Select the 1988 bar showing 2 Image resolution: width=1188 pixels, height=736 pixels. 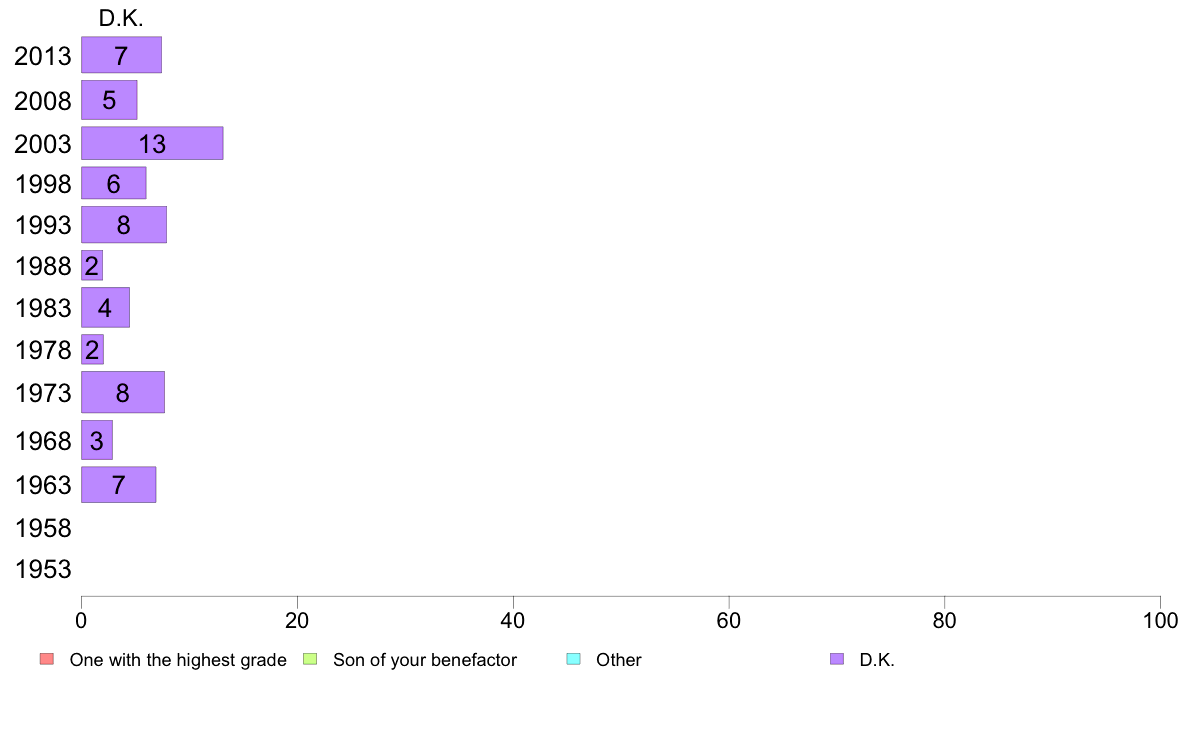click(92, 265)
